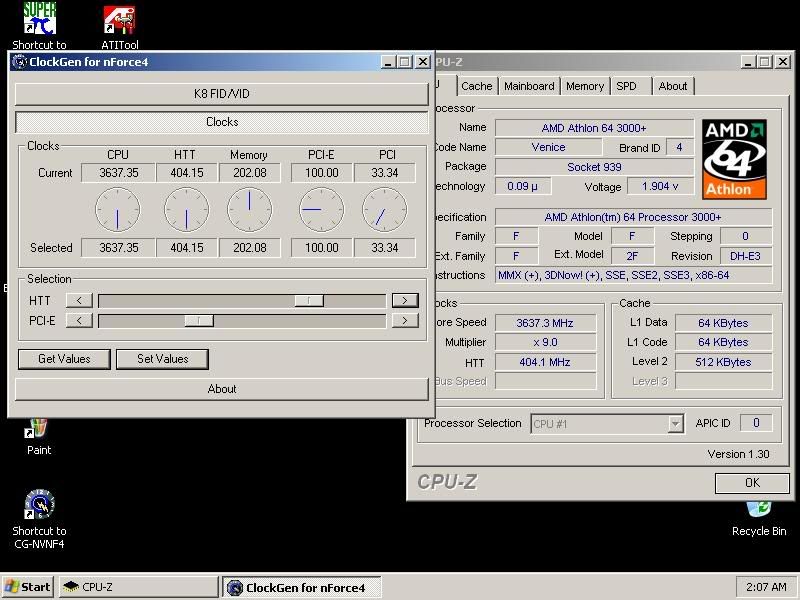Screen dimensions: 800x600
Task: Click the Ext. Model value 2F
Action: (632, 256)
